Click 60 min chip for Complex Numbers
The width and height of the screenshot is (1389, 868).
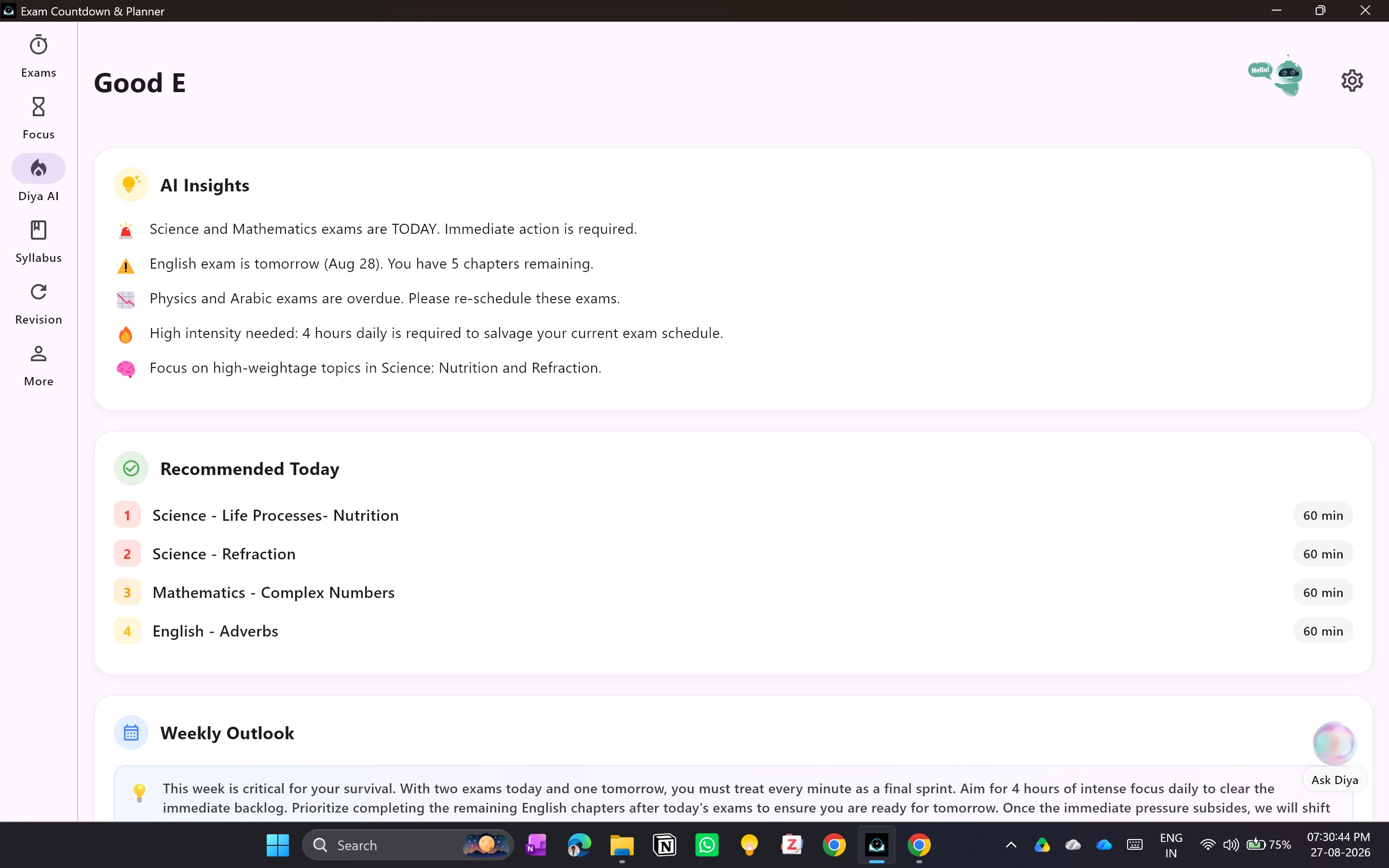[1322, 592]
